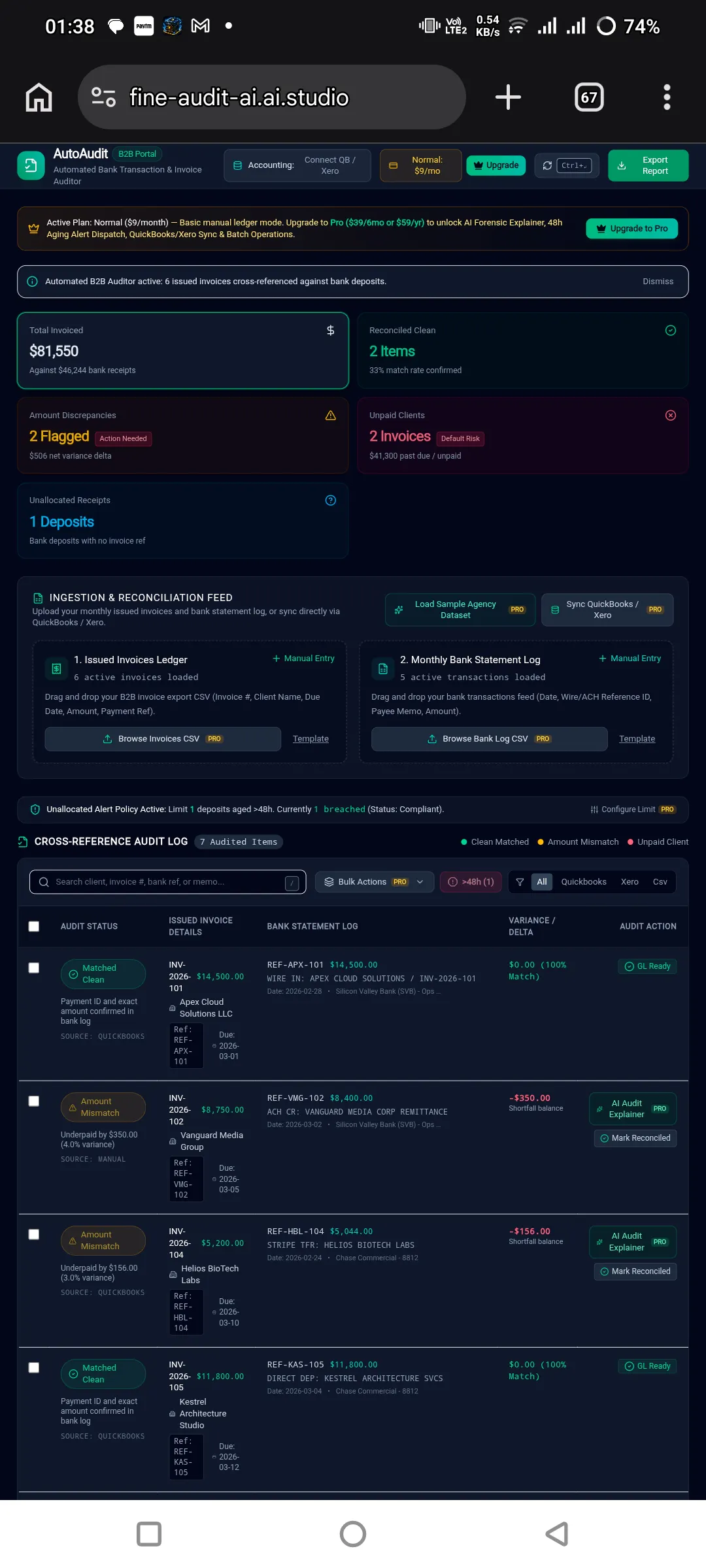This screenshot has height=1568, width=706.
Task: Click the filter funnel icon beside All tab
Action: coord(520,882)
